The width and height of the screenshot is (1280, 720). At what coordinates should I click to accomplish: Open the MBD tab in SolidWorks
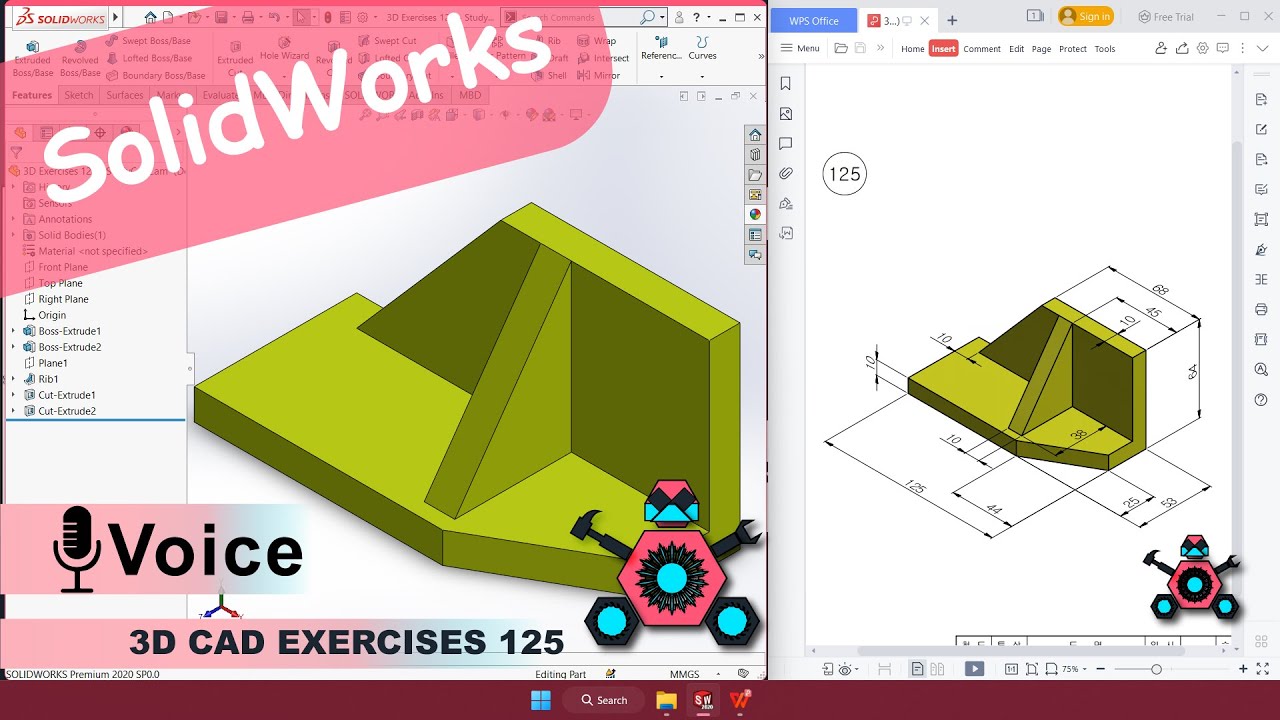pyautogui.click(x=469, y=95)
